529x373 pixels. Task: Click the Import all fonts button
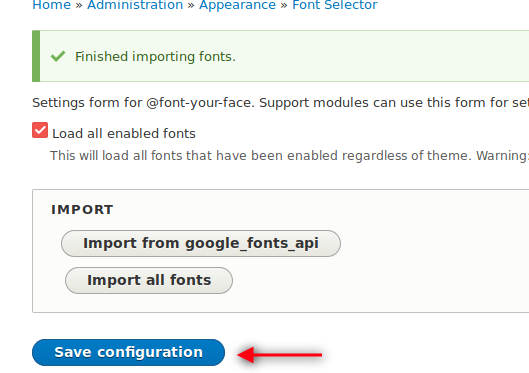pyautogui.click(x=149, y=280)
